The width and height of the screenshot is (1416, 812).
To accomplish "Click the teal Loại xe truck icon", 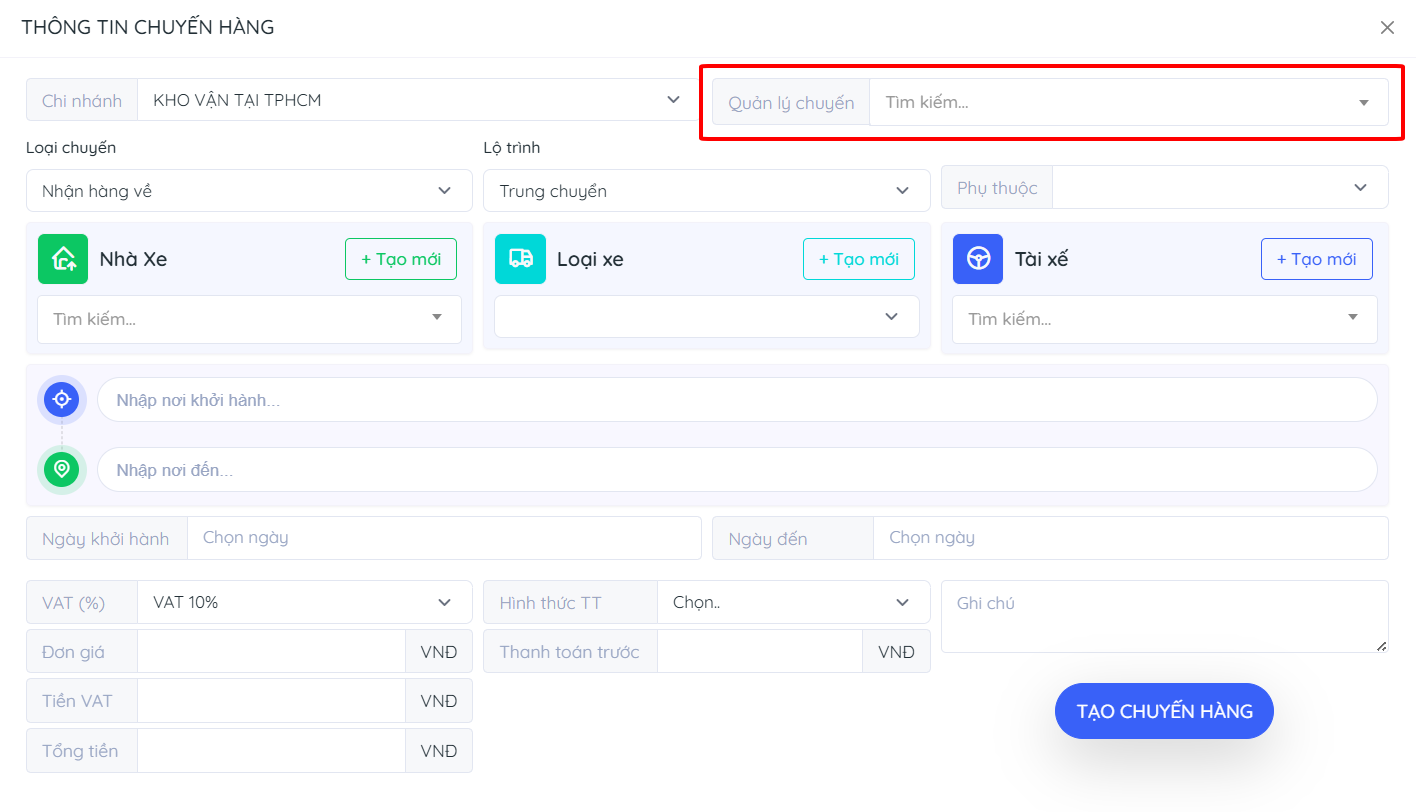I will pos(520,259).
